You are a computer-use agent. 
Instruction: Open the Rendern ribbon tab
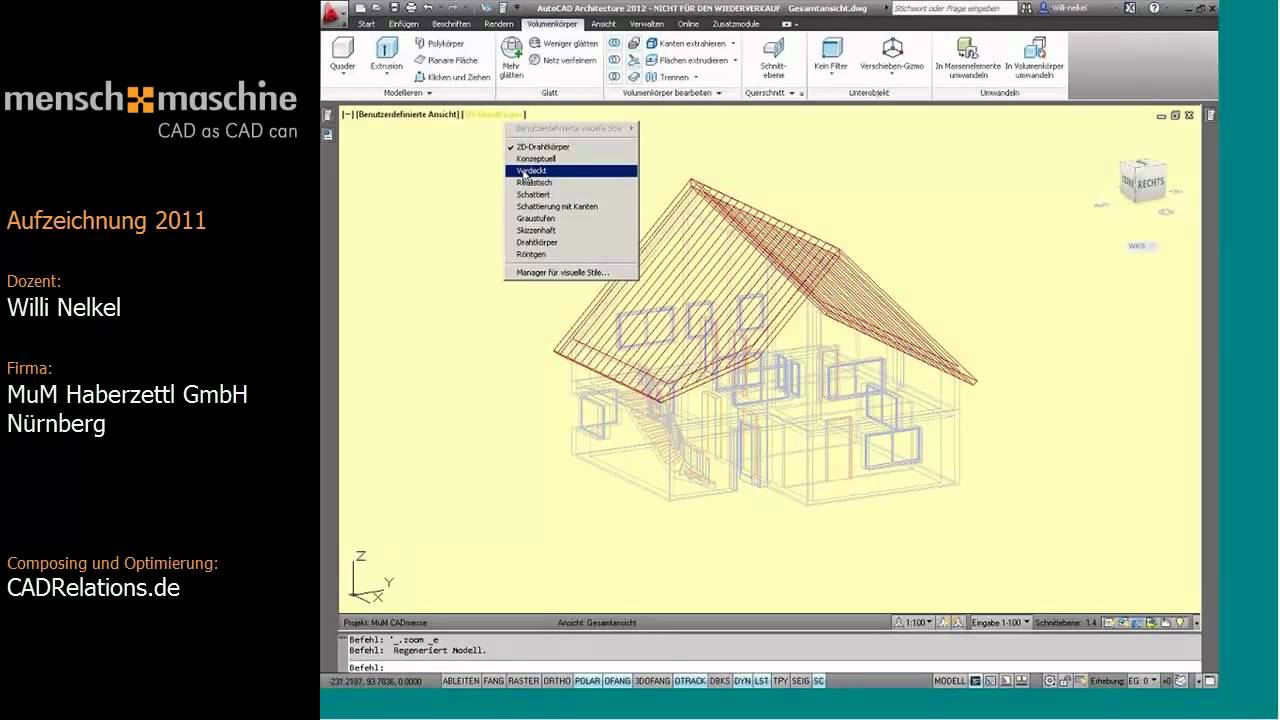tap(498, 24)
